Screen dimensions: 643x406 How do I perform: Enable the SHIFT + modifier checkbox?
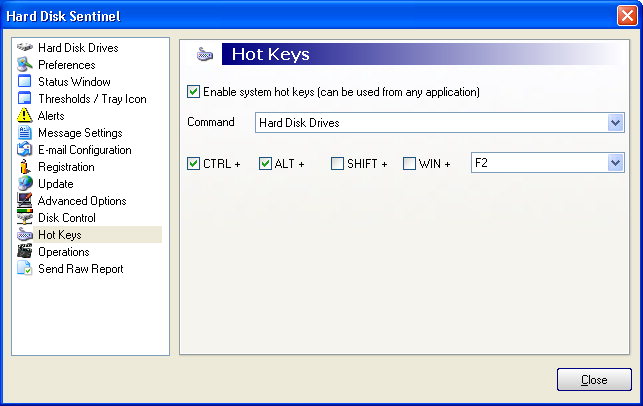coord(337,164)
